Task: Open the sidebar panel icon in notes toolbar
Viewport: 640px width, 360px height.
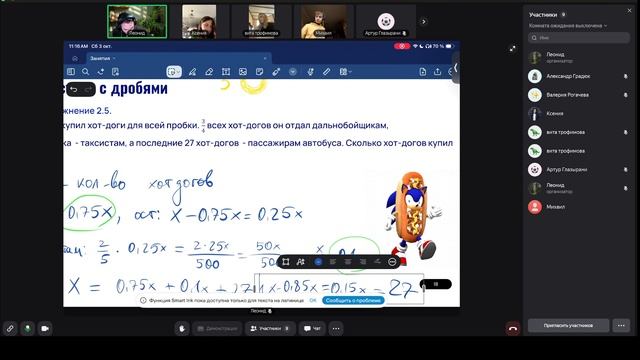Action: (71, 72)
